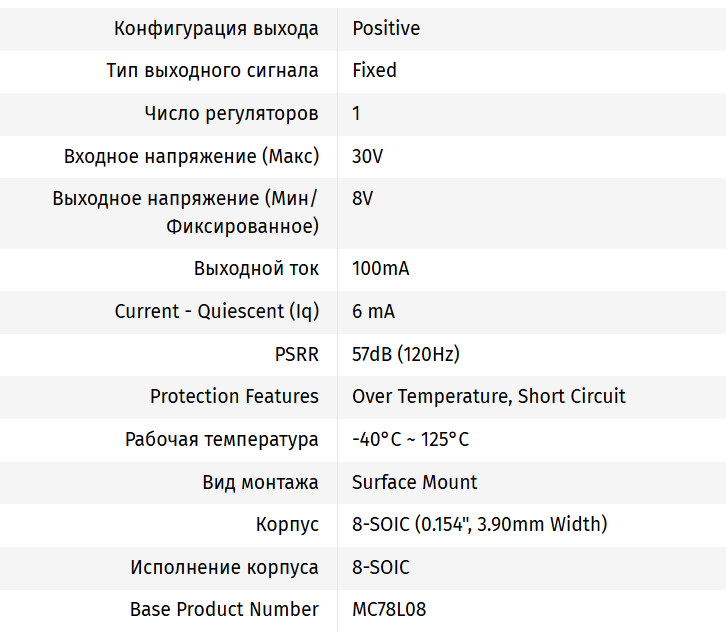Click the '-40°C ~ 125°C' temperature value

(x=410, y=439)
